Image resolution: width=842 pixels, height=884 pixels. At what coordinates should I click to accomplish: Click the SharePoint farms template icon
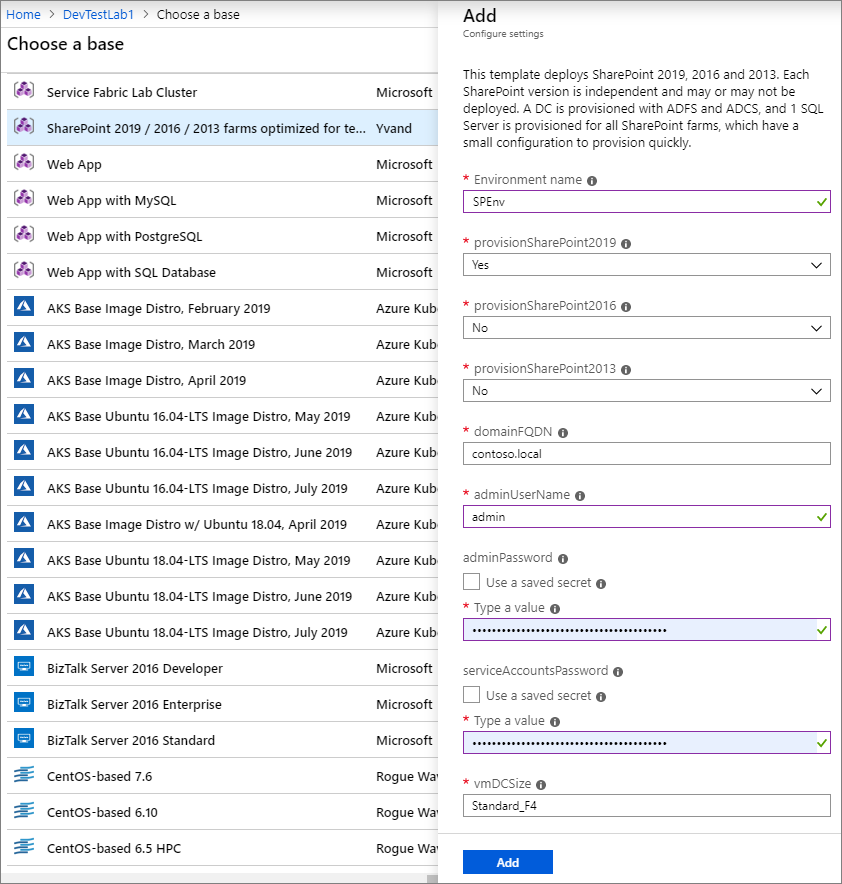click(24, 126)
